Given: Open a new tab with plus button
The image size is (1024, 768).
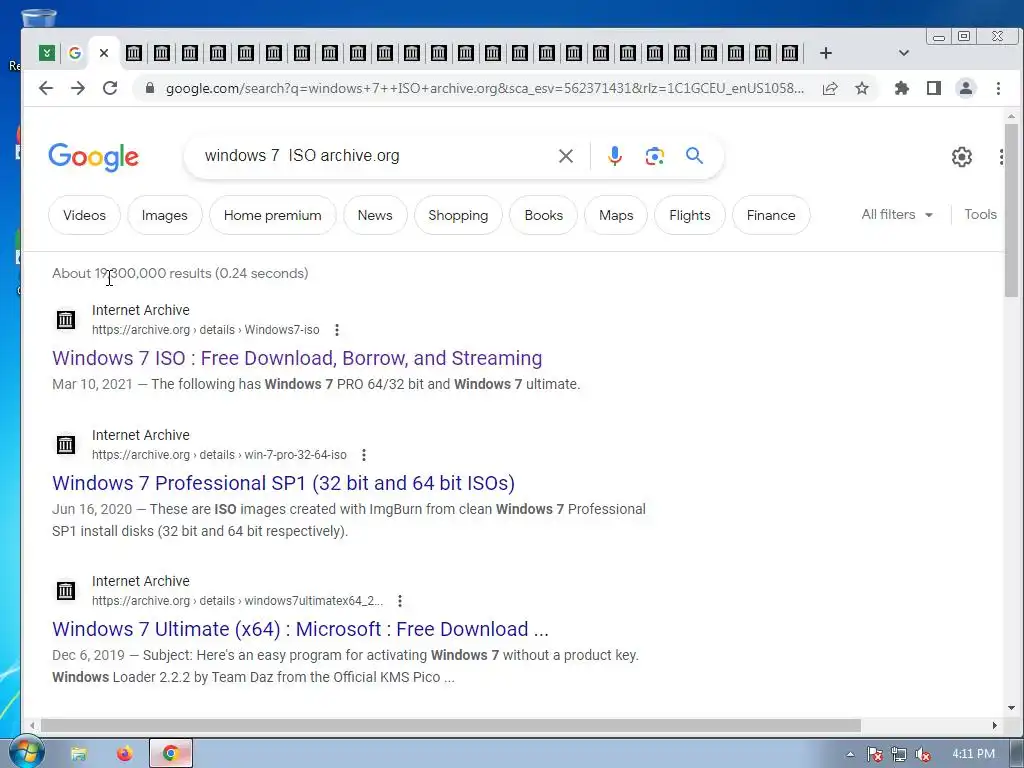Looking at the screenshot, I should pos(825,53).
